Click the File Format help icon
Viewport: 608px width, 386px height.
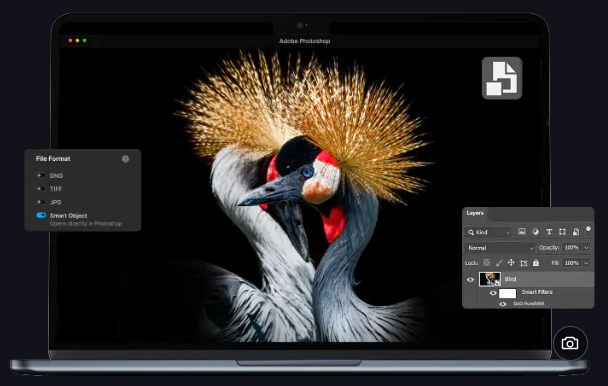(x=125, y=159)
